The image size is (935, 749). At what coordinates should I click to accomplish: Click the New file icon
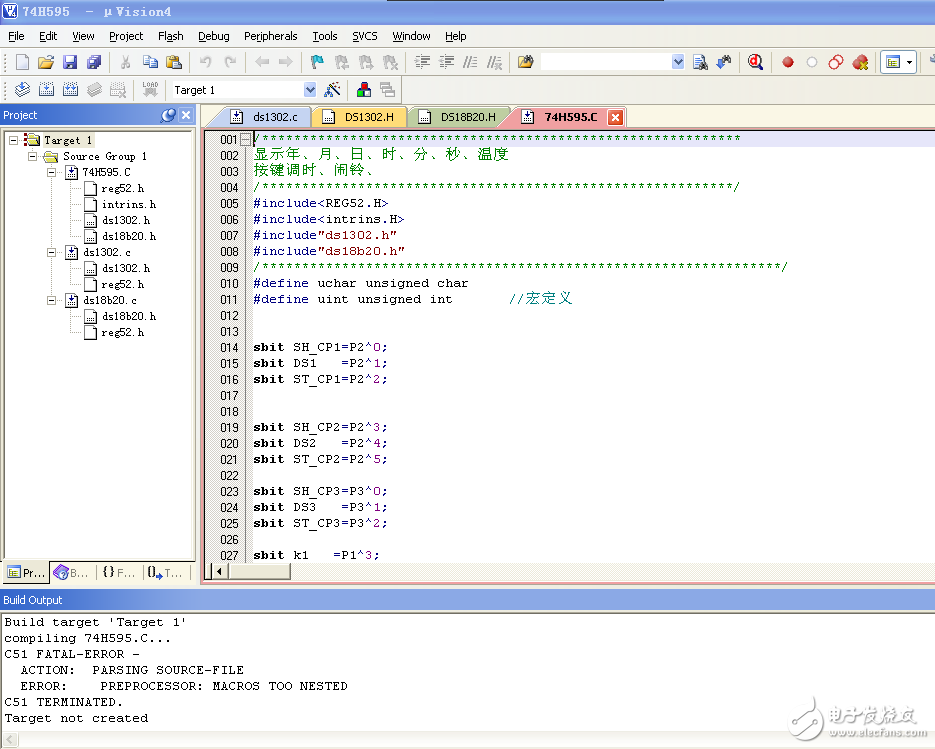(x=22, y=62)
